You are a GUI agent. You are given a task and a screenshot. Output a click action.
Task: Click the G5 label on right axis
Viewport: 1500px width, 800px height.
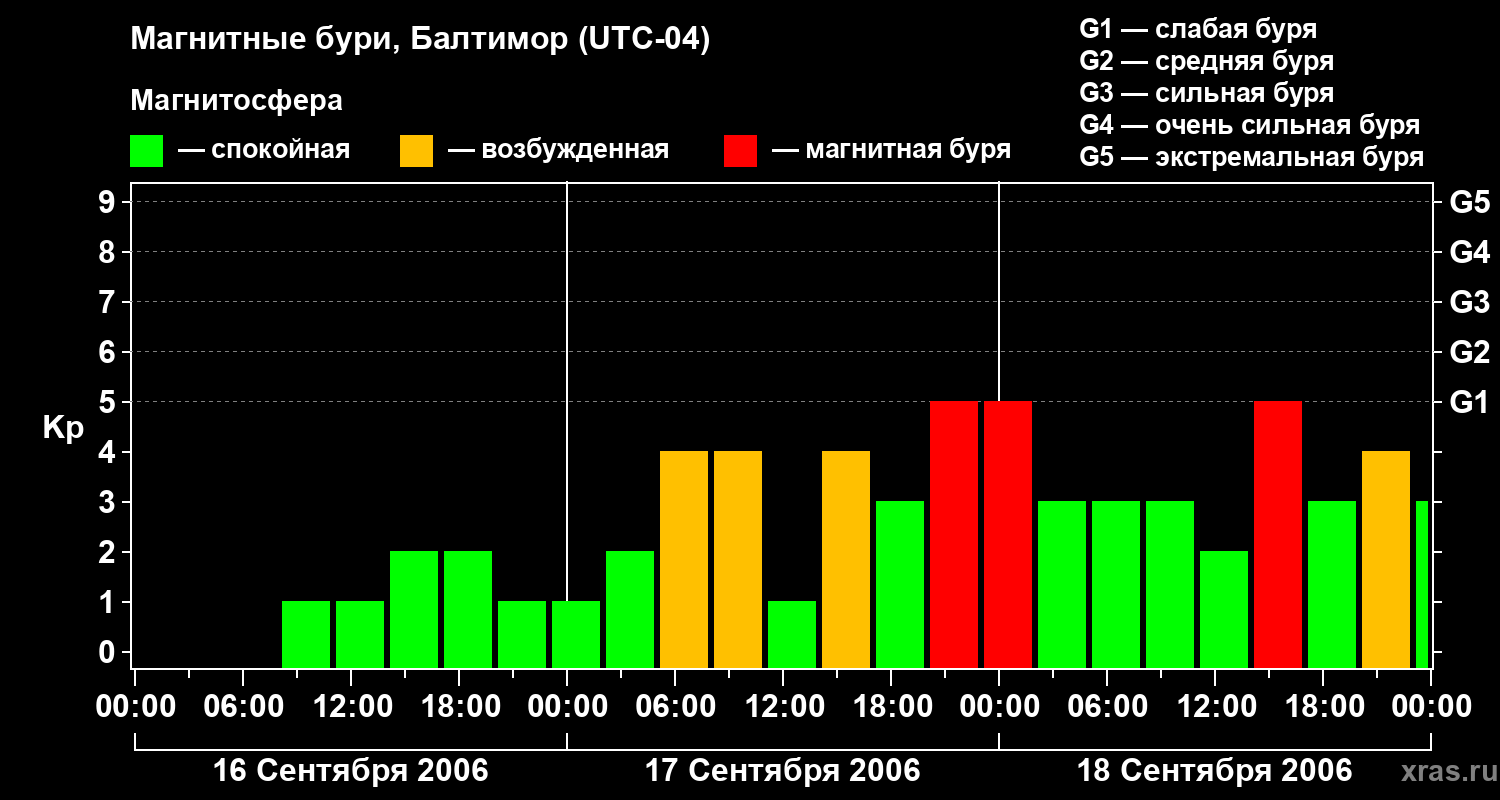(1469, 202)
